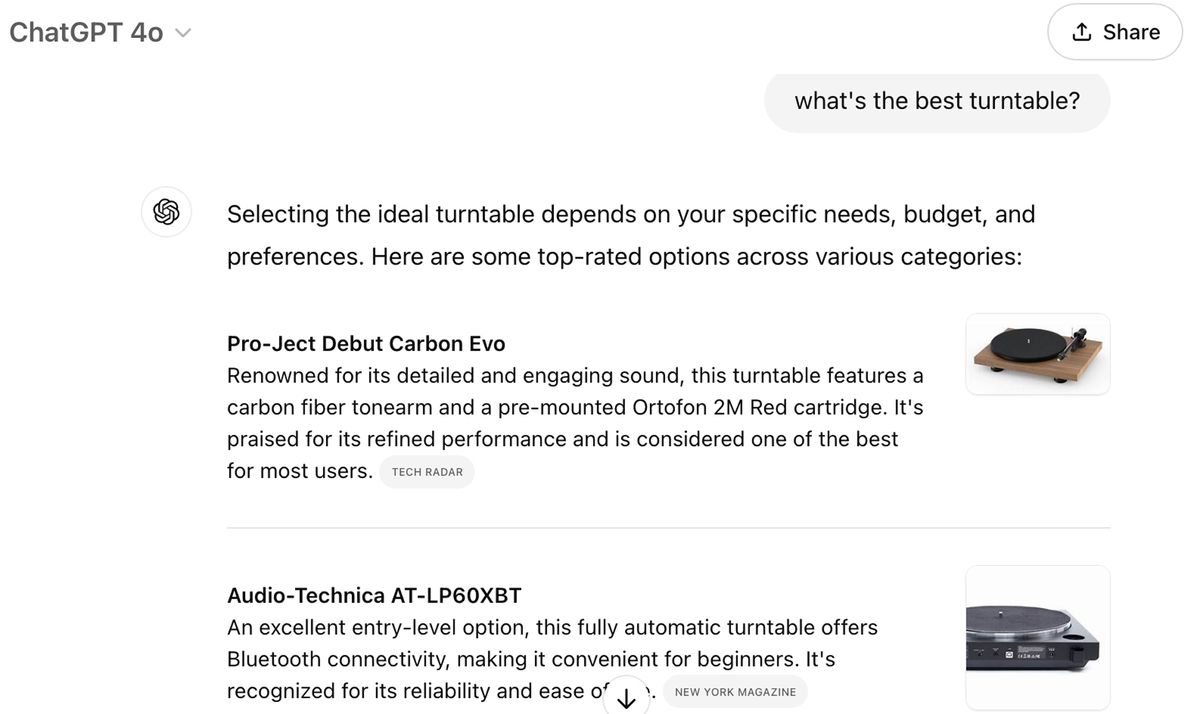Click the upload arrow icon in Share
The image size is (1200, 714).
tap(1081, 32)
